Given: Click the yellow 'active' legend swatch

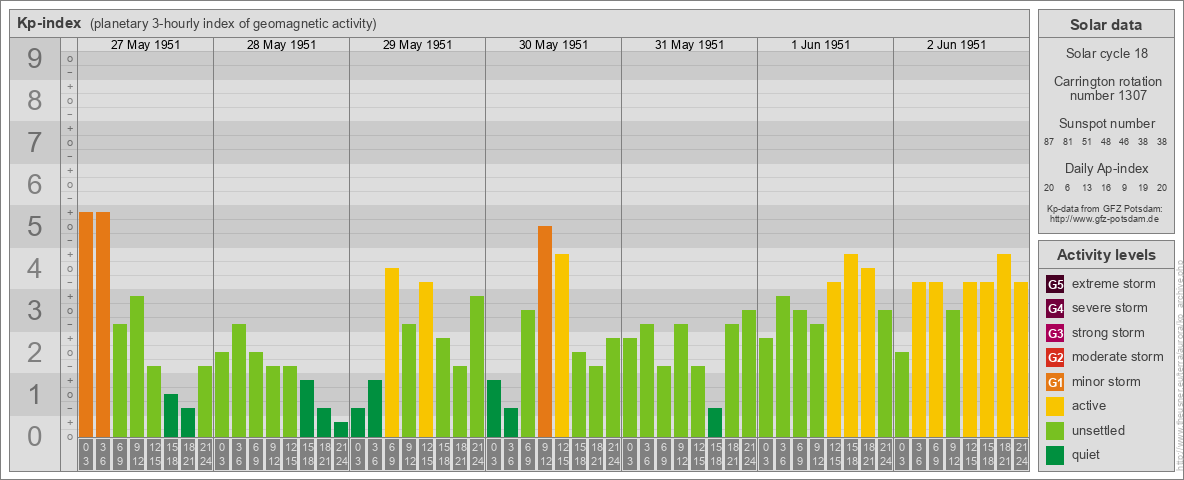Looking at the screenshot, I should 1055,406.
